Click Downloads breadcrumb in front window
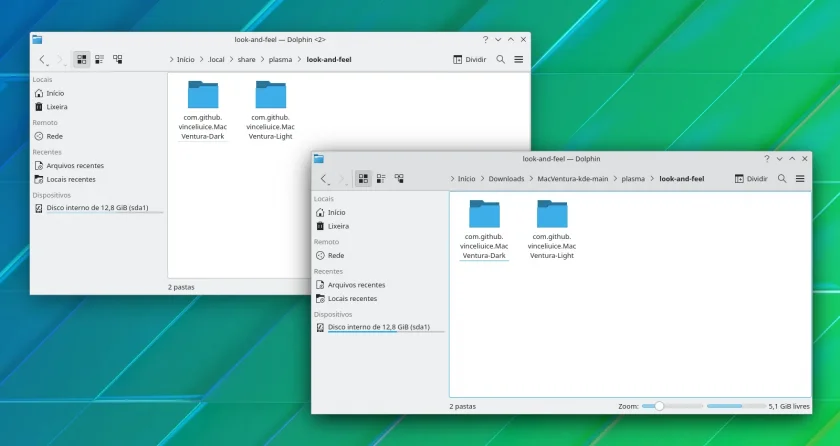The width and height of the screenshot is (840, 446). [506, 179]
